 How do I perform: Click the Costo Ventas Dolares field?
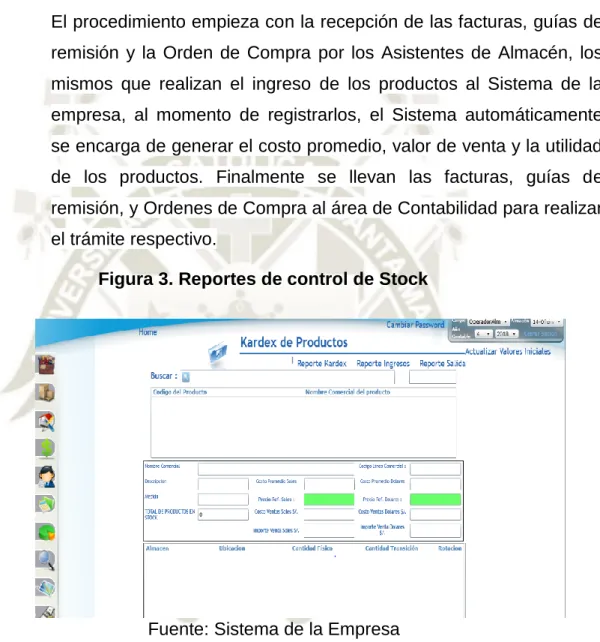435,515
